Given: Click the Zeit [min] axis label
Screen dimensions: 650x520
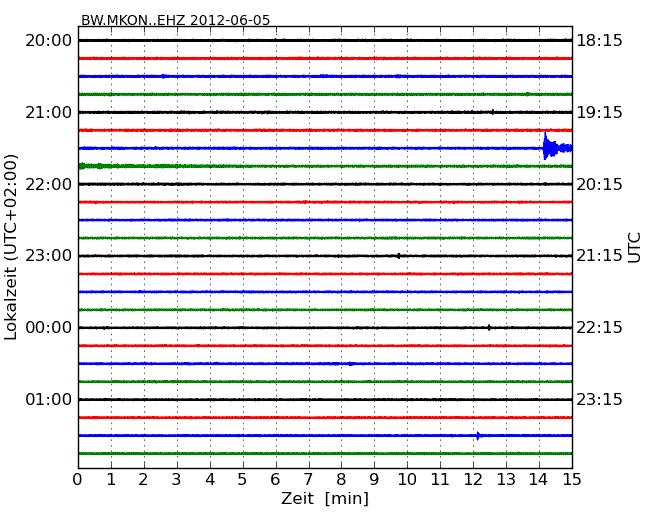Looking at the screenshot, I should [x=325, y=498].
